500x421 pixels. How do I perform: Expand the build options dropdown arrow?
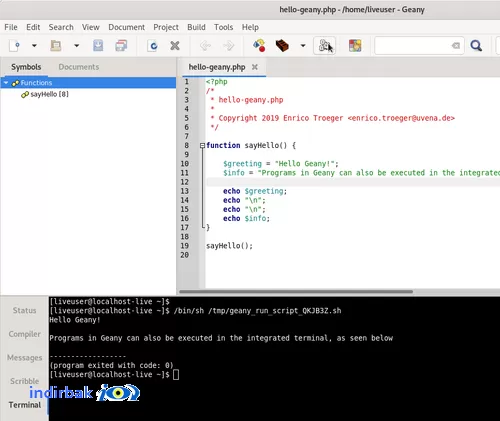[303, 45]
